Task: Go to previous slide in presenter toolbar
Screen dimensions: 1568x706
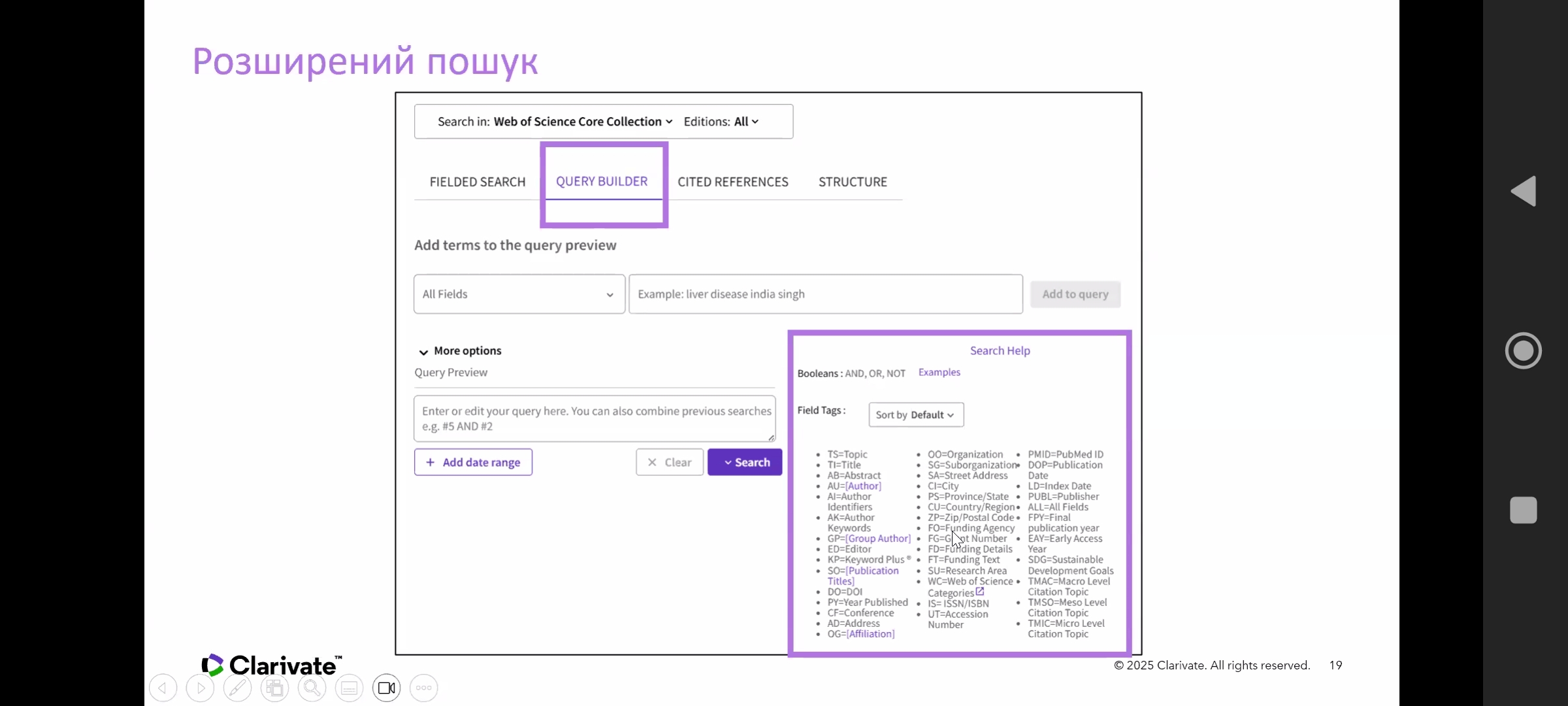Action: (163, 688)
